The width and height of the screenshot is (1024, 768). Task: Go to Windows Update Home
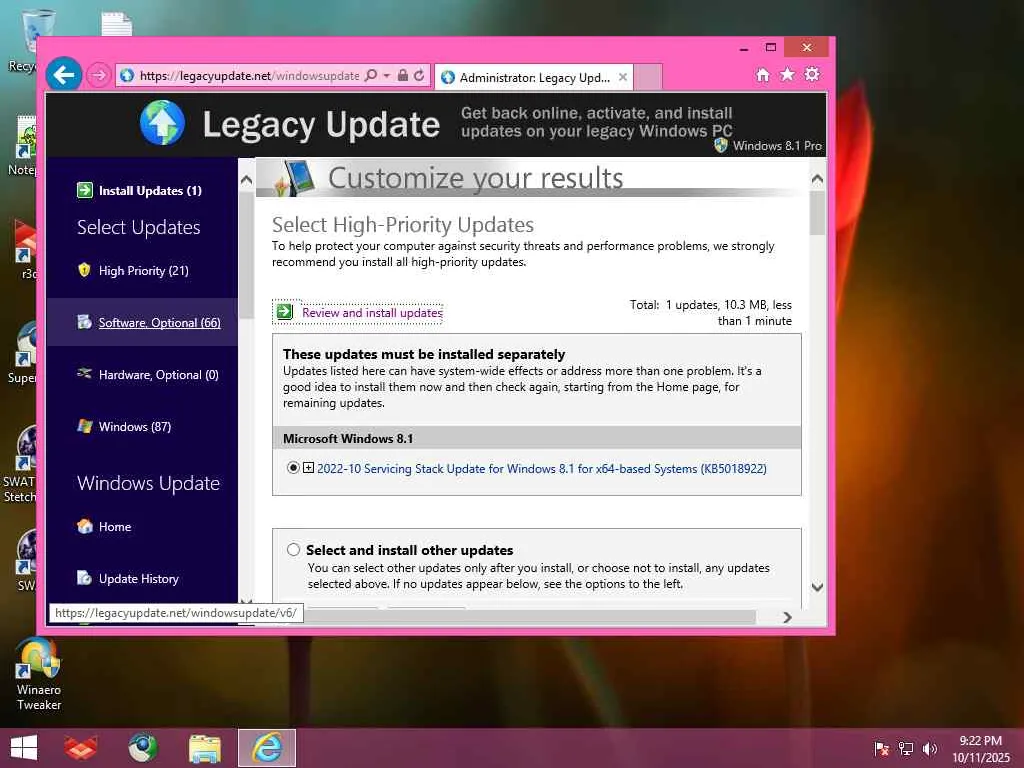115,526
